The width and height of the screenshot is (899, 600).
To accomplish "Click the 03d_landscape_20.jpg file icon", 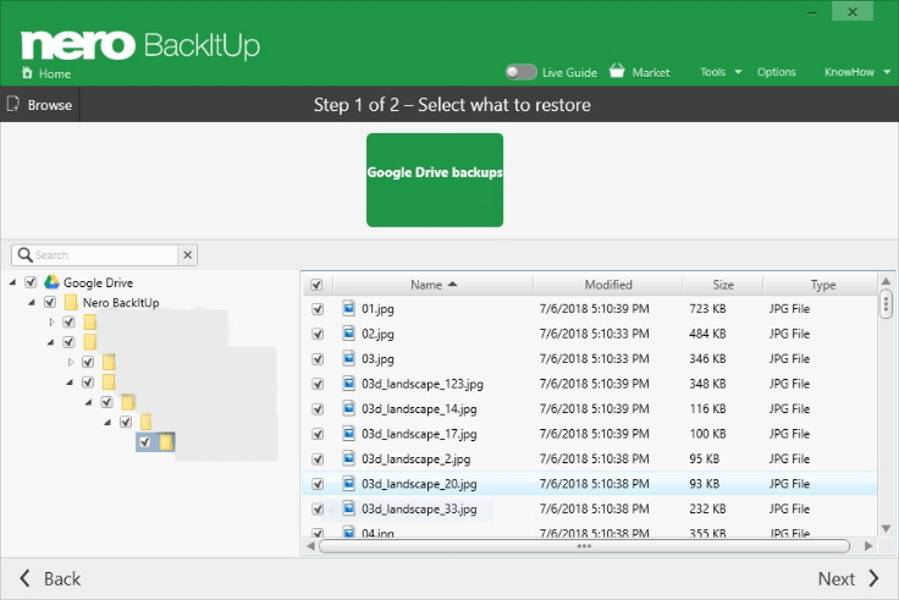I will click(x=349, y=484).
